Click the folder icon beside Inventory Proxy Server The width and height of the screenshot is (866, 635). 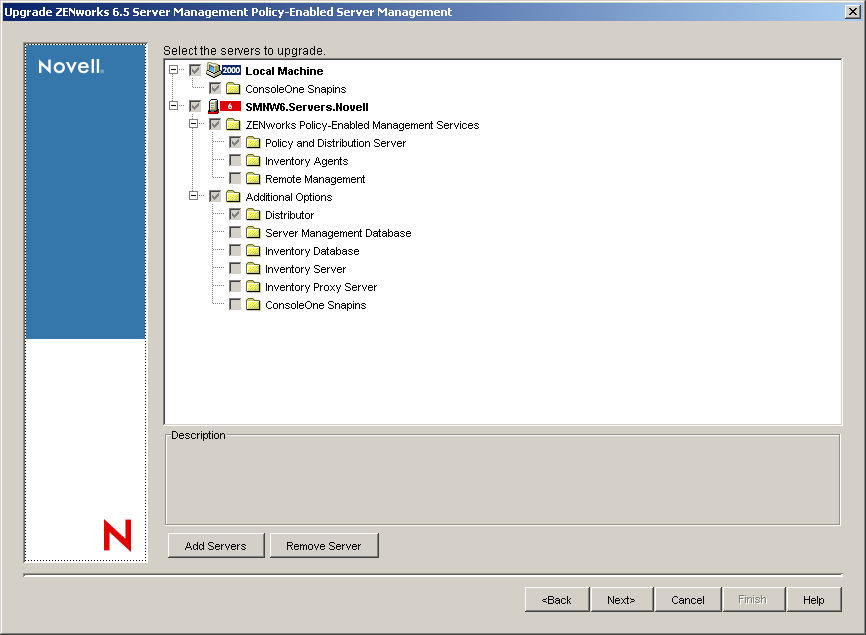[254, 286]
